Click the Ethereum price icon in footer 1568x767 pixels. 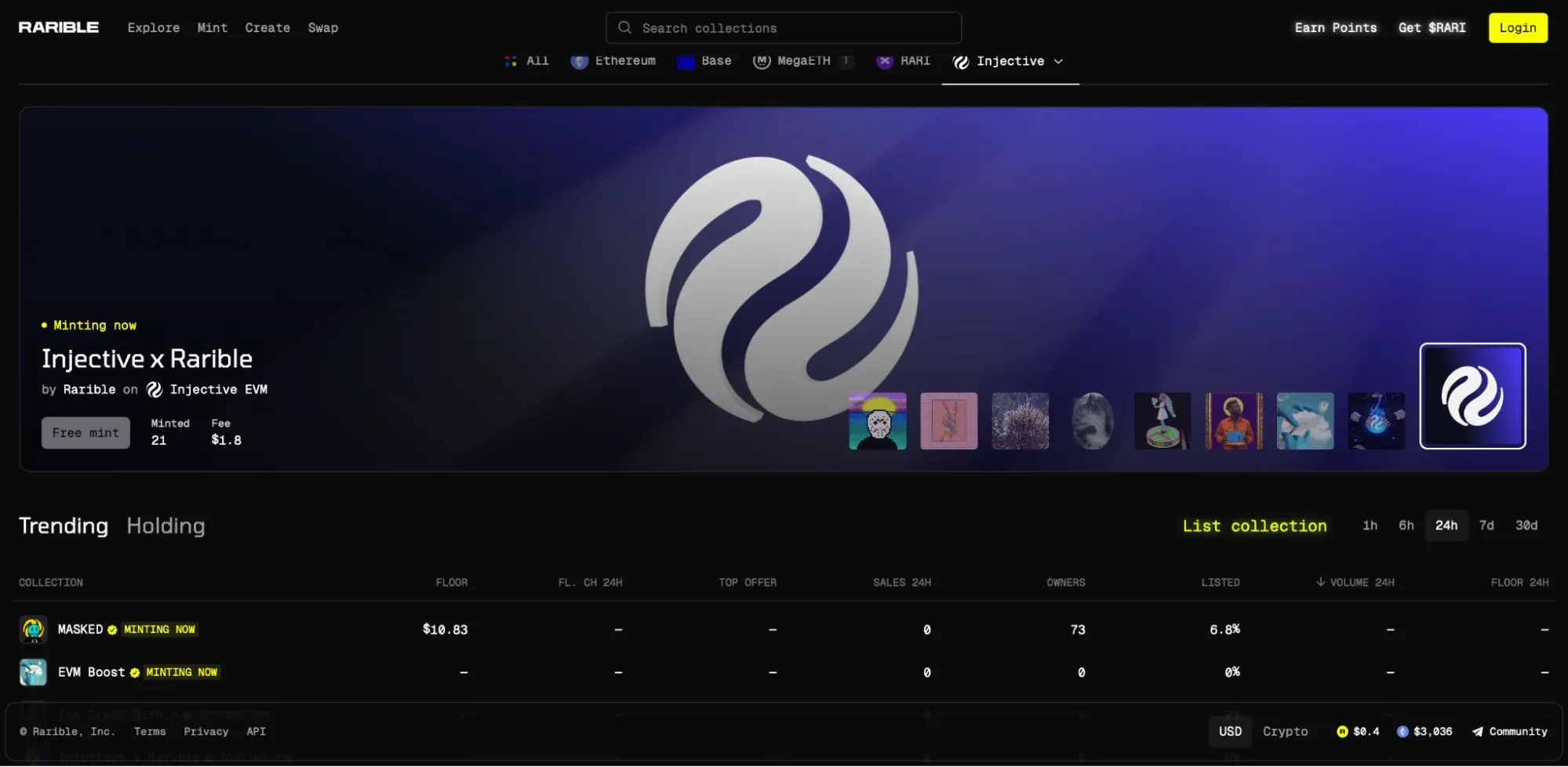[1402, 732]
